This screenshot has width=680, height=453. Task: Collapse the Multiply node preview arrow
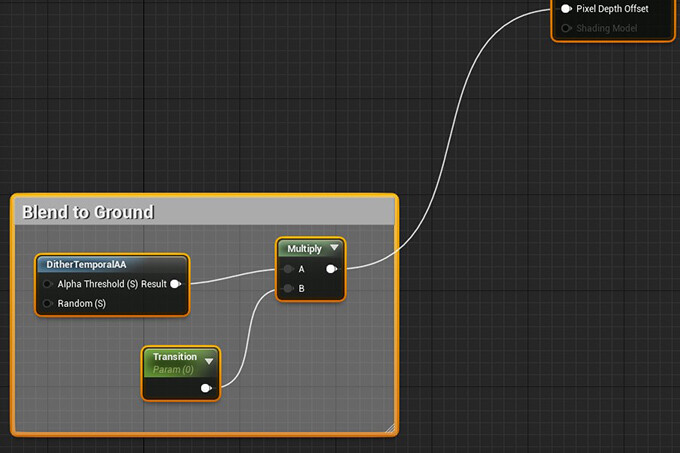(x=334, y=248)
